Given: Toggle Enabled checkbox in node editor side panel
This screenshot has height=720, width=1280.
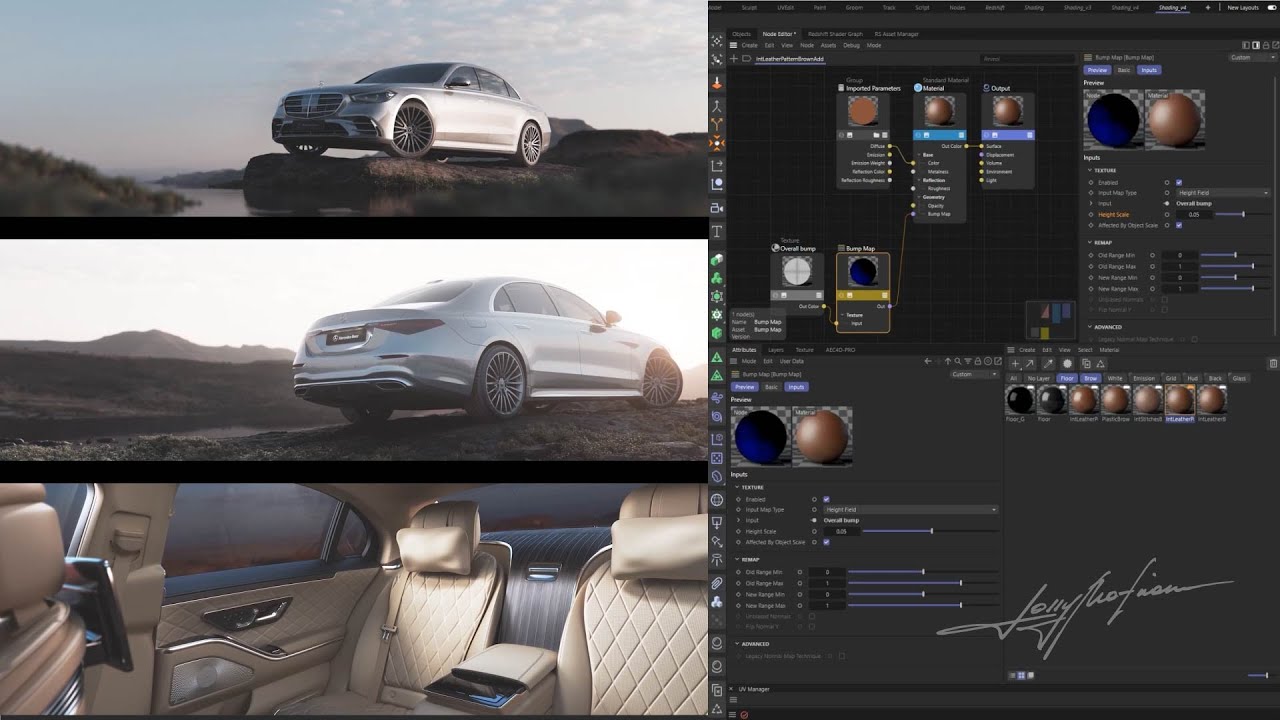Looking at the screenshot, I should [x=1179, y=182].
